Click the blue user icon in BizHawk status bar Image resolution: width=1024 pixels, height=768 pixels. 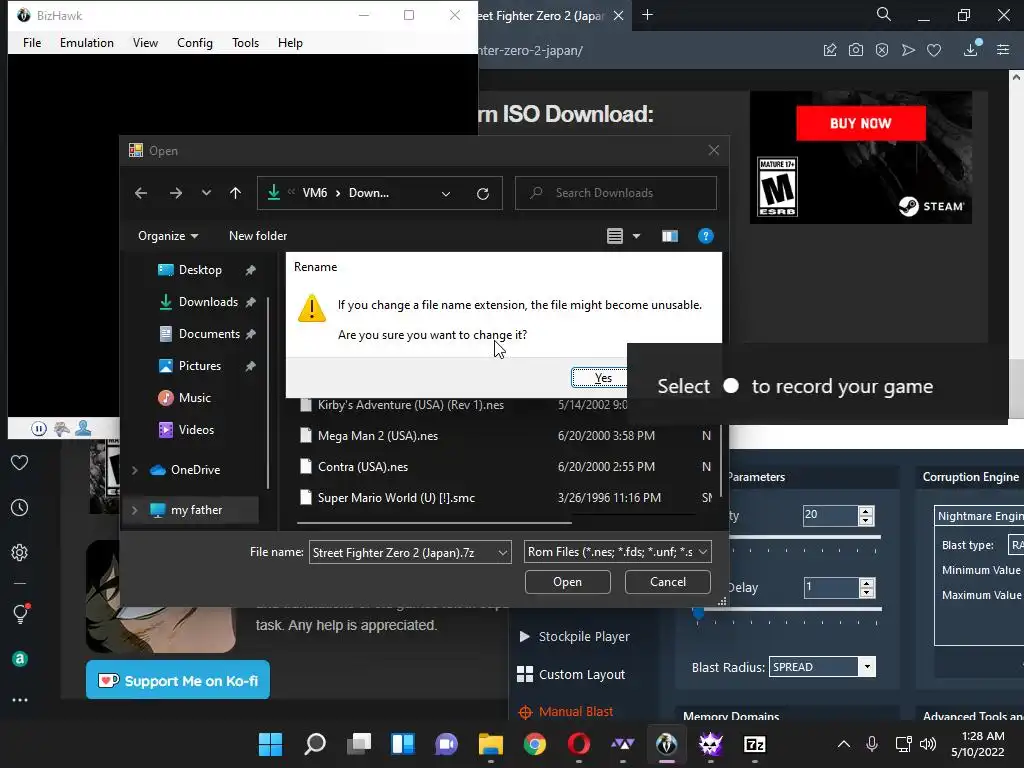pyautogui.click(x=83, y=428)
